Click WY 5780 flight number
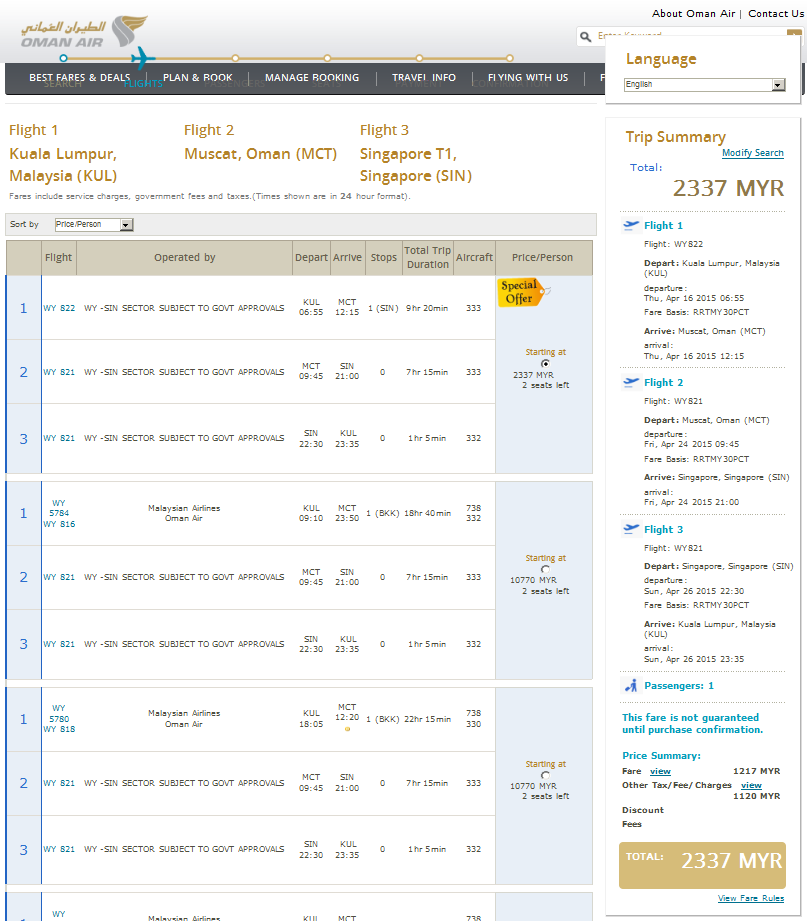807x921 pixels. click(59, 714)
